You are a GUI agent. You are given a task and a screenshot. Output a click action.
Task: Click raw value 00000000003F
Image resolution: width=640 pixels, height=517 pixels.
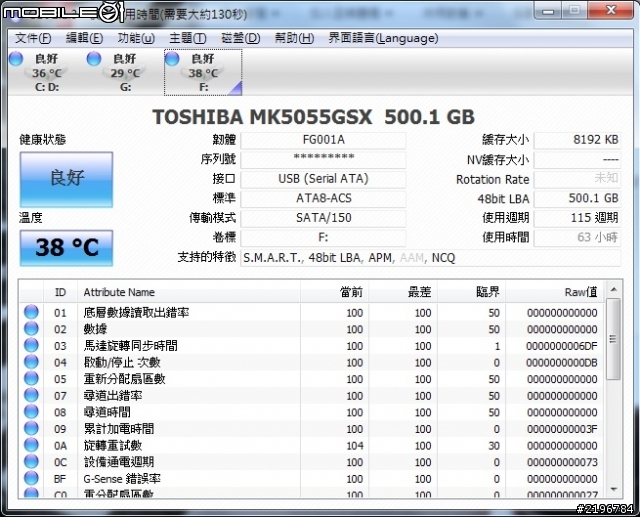(x=562, y=429)
